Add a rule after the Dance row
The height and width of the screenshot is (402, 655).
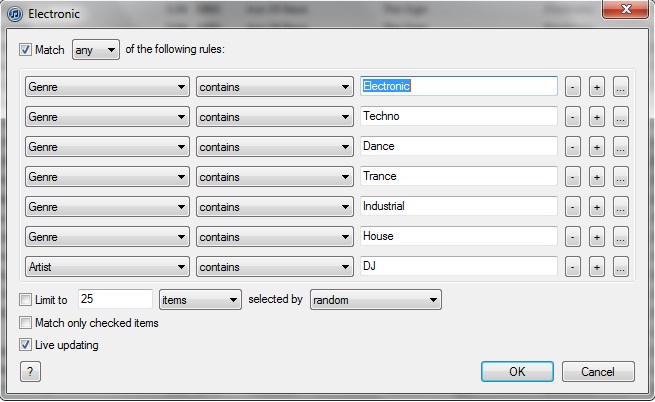coord(596,147)
